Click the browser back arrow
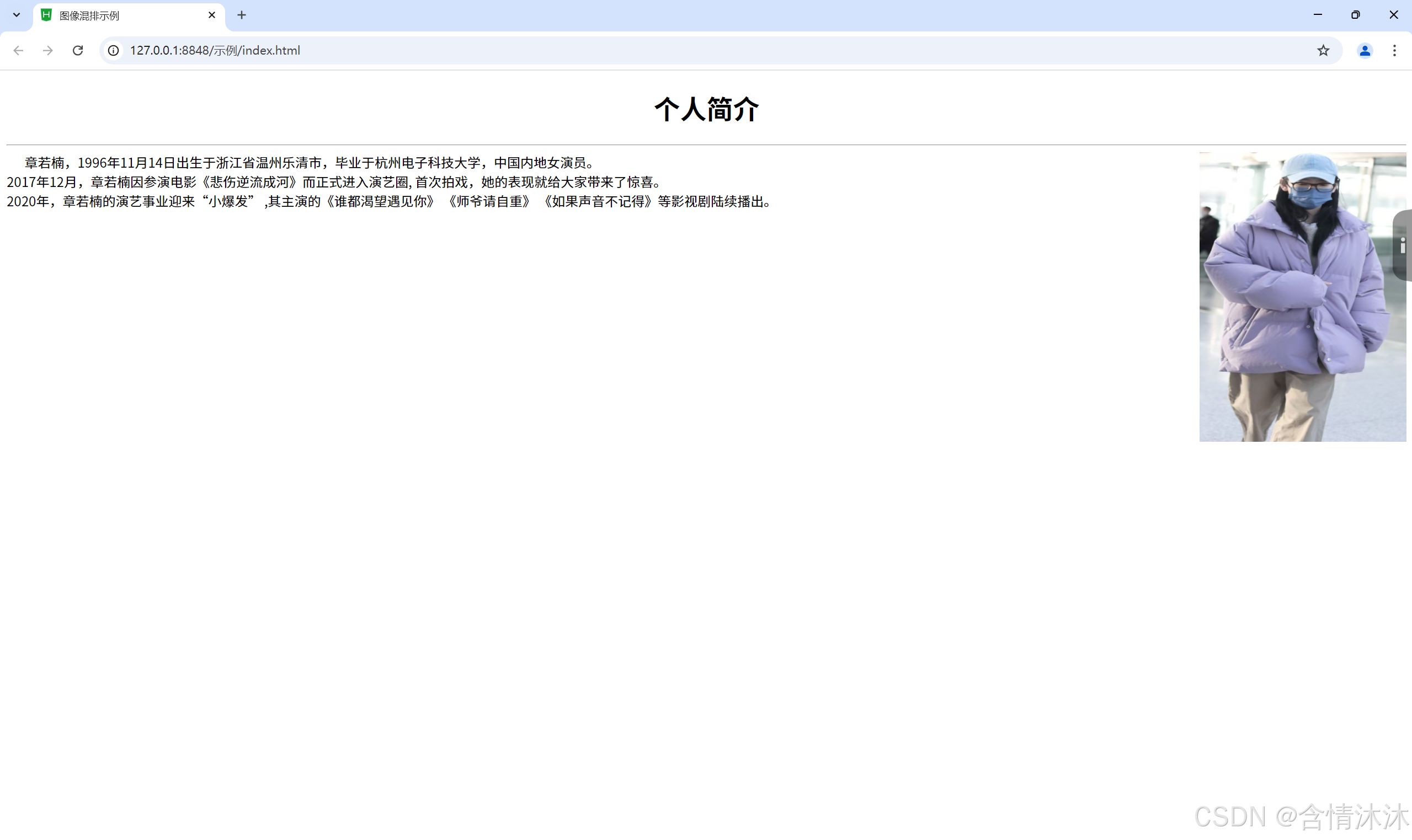This screenshot has width=1412, height=840. click(18, 50)
